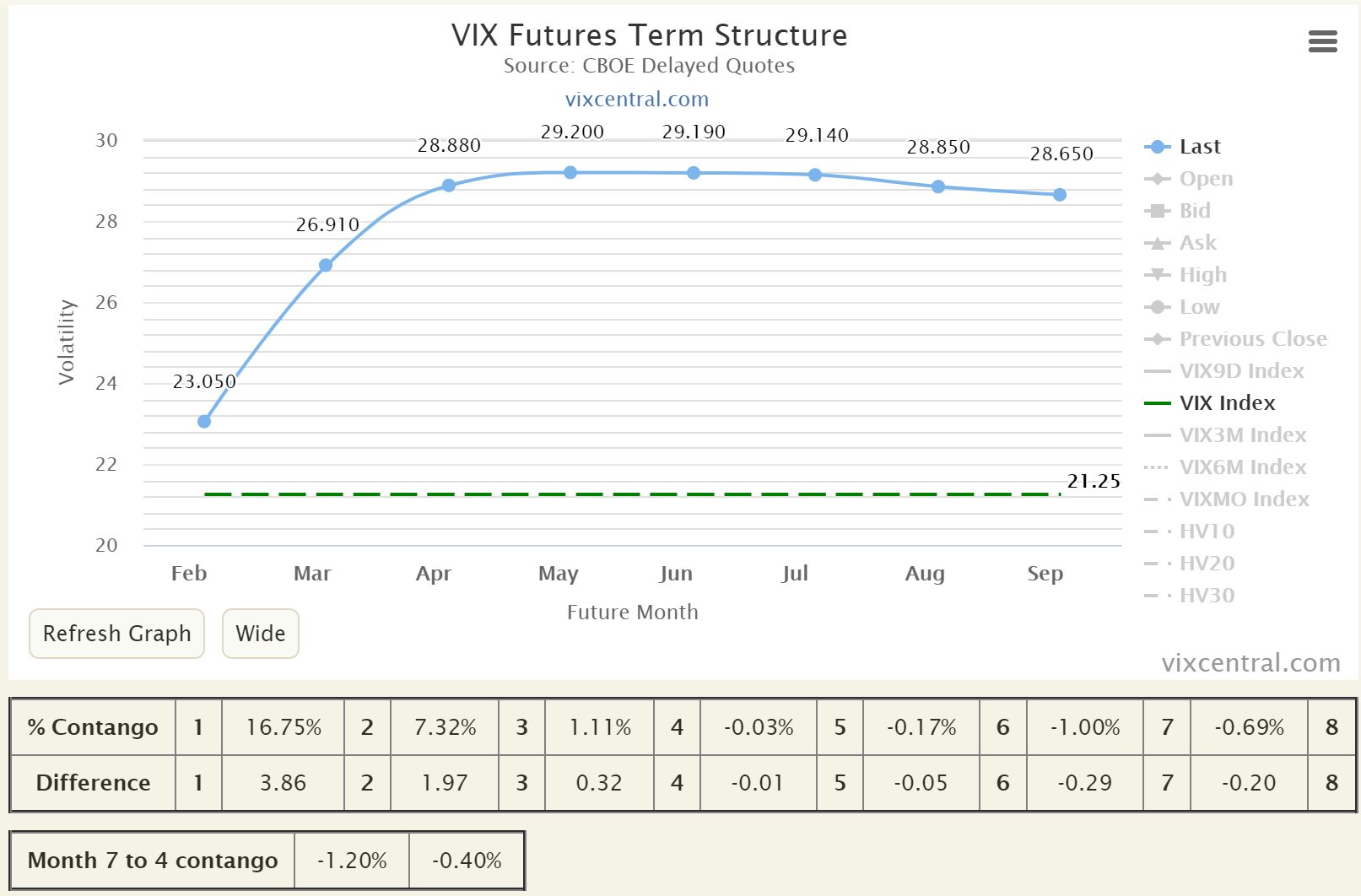Screen dimensions: 1361x896
Task: Open the hamburger menu in top-right corner
Action: tap(1321, 41)
